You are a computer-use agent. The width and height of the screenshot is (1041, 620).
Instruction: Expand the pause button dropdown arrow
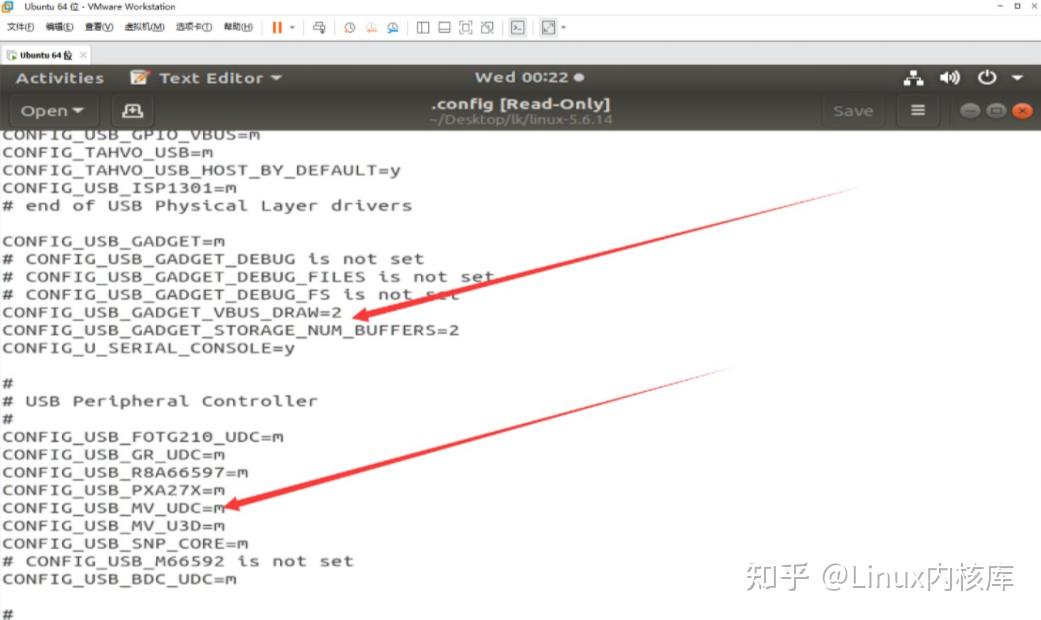click(x=293, y=27)
